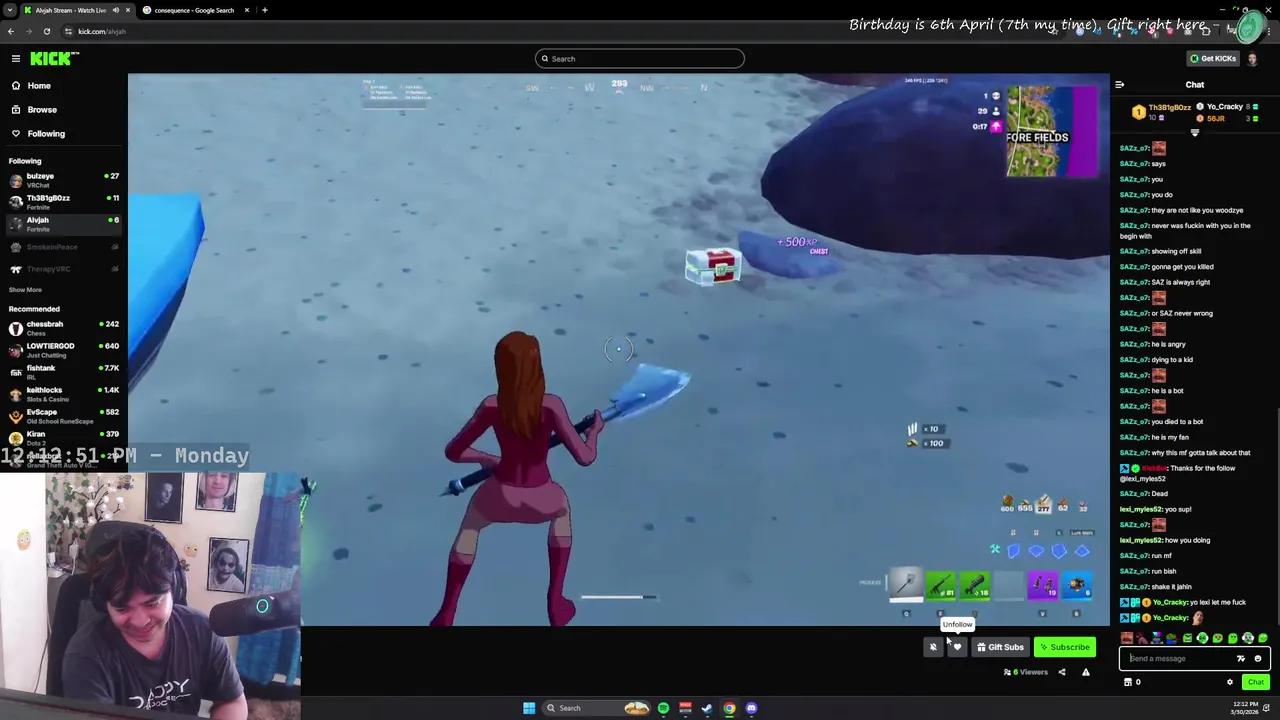Open chat settings gear
Screen dimensions: 1280x720
(x=1230, y=683)
